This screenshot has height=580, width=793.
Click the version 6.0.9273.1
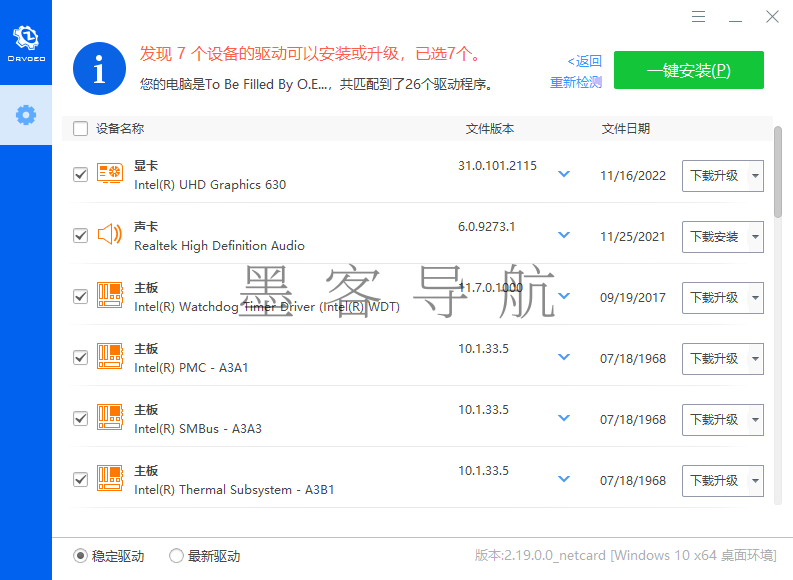tap(486, 227)
